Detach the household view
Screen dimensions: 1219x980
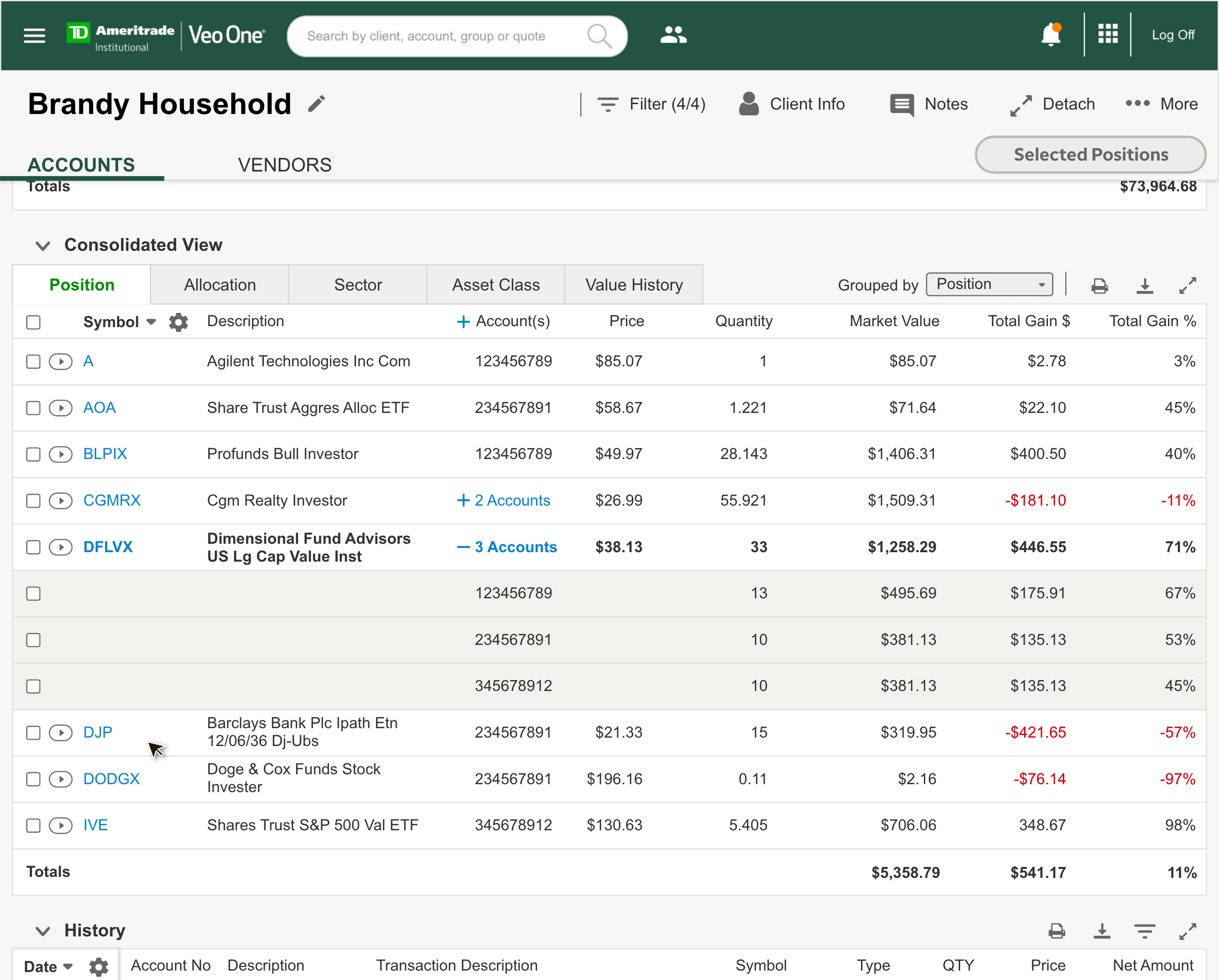tap(1052, 105)
